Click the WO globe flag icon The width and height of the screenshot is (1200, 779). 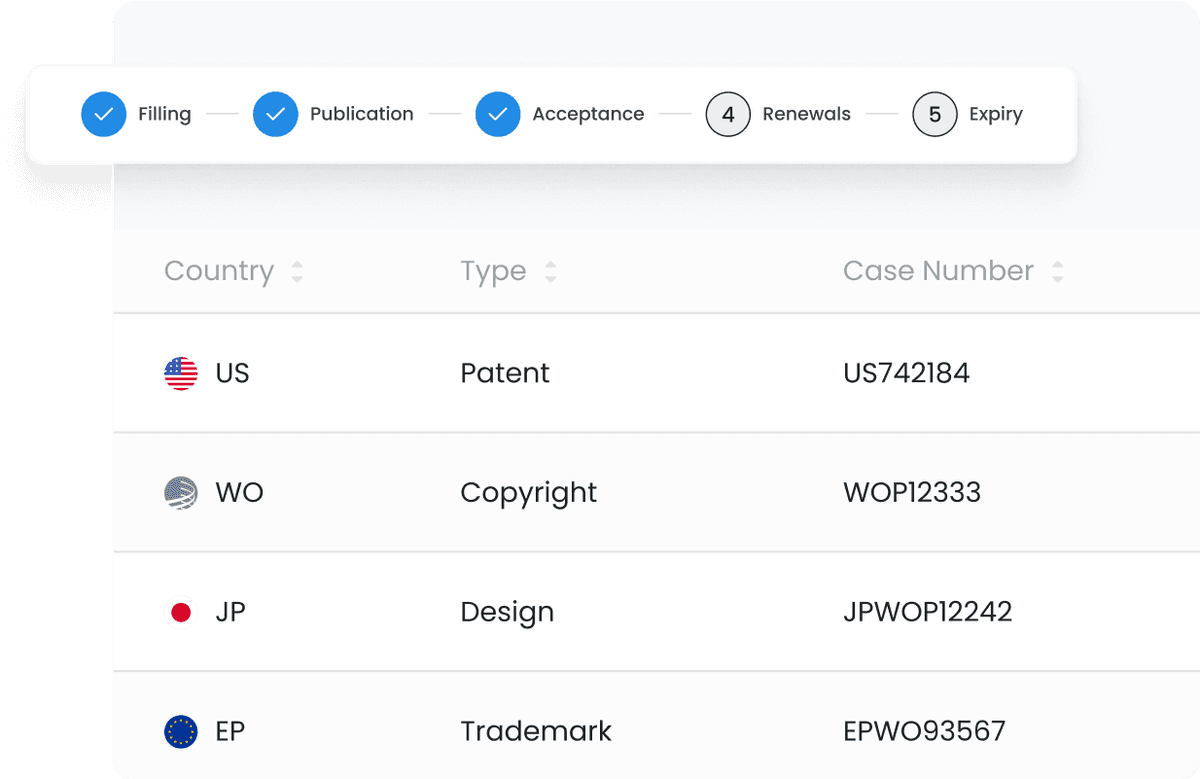(181, 493)
